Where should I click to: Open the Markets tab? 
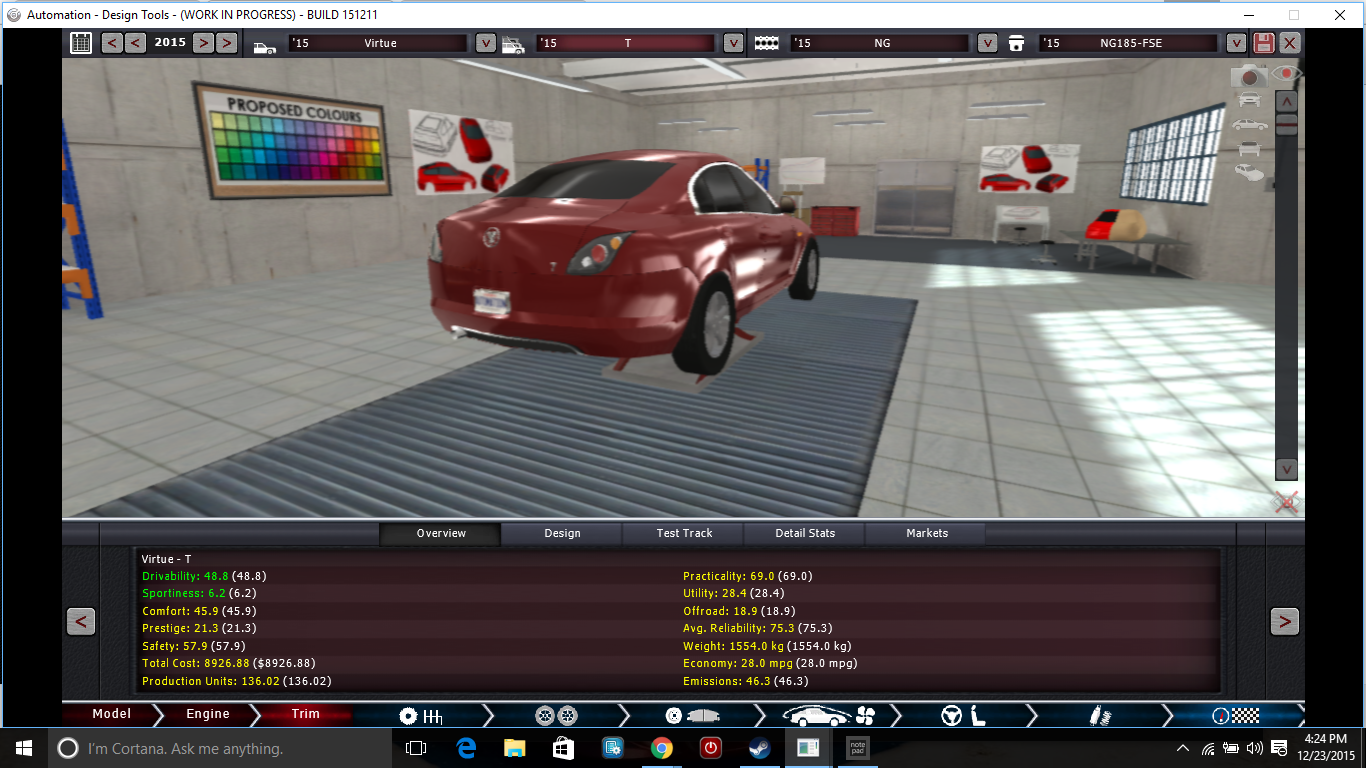927,533
